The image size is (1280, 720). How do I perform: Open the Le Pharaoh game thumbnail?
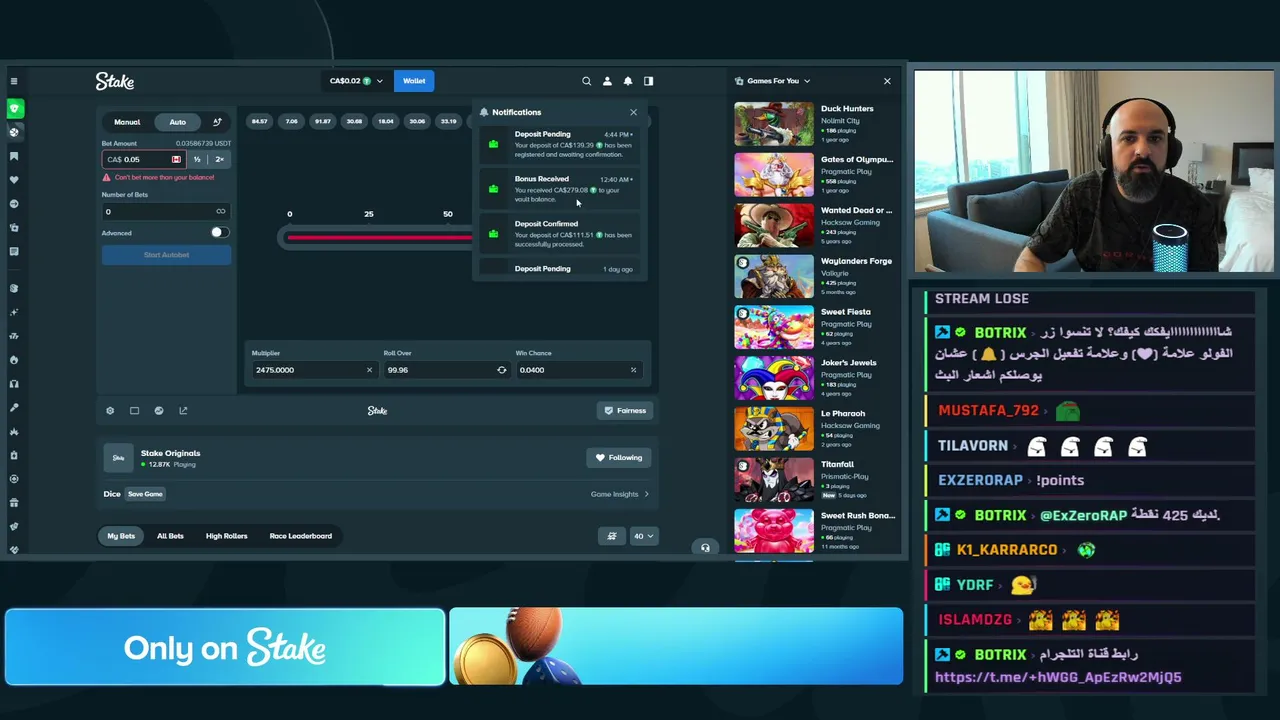tap(774, 430)
